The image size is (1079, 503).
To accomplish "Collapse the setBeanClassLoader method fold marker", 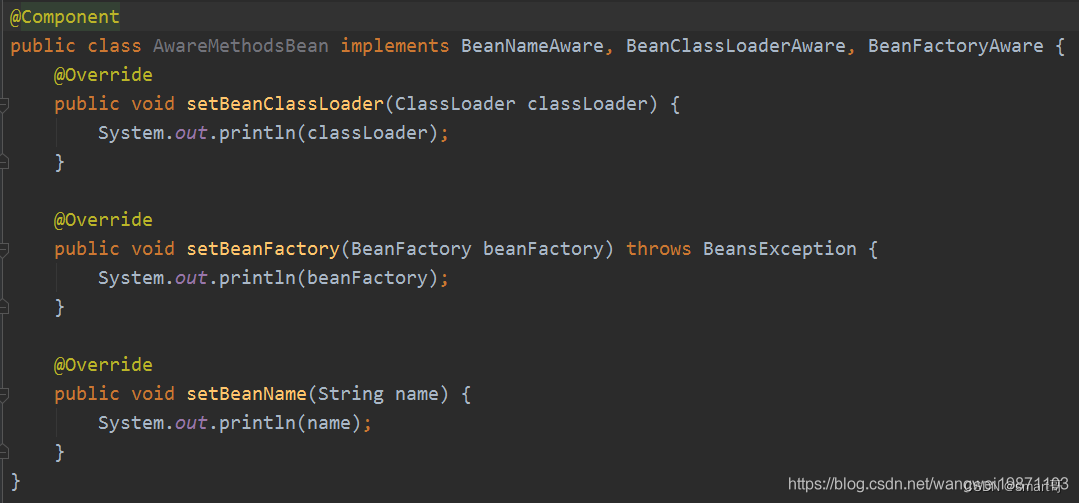I will coord(3,104).
